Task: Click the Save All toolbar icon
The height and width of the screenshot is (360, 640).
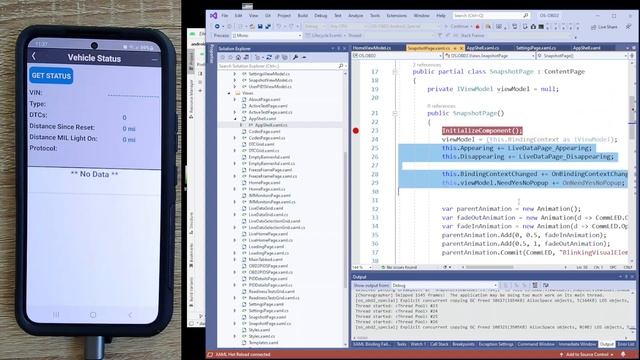Action: coord(268,26)
